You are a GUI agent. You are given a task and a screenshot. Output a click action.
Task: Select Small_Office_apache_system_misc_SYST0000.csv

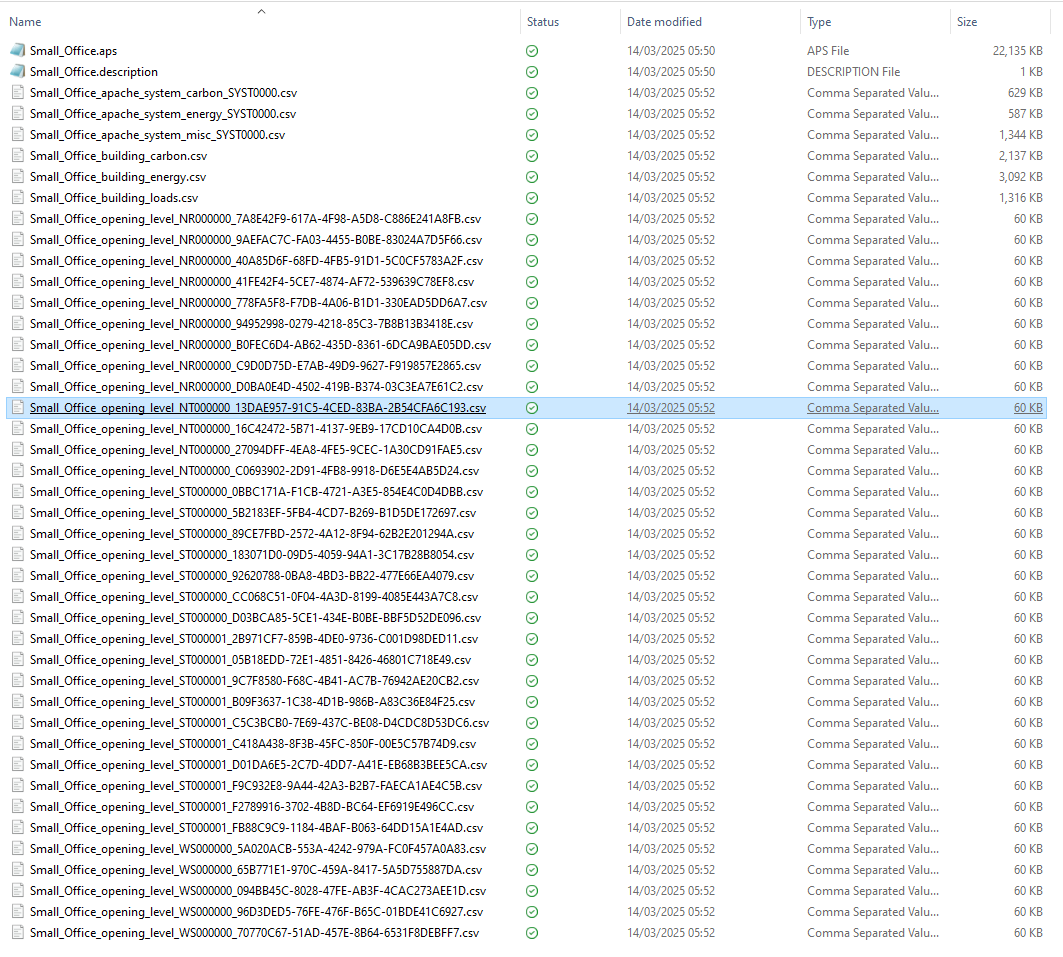click(157, 134)
